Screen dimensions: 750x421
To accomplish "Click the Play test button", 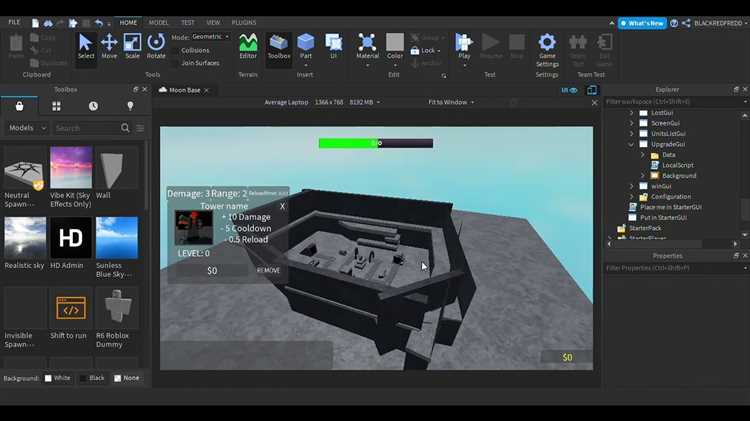I will 464,46.
